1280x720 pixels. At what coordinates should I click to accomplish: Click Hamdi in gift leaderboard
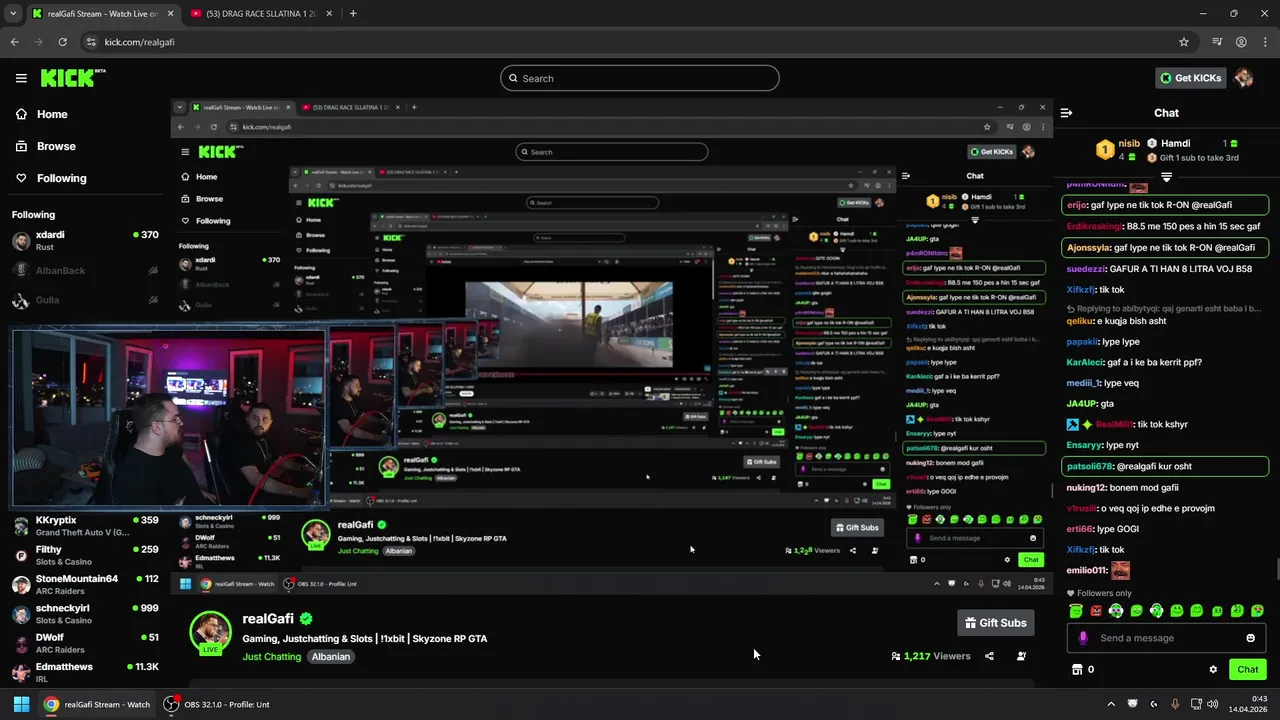point(1176,143)
